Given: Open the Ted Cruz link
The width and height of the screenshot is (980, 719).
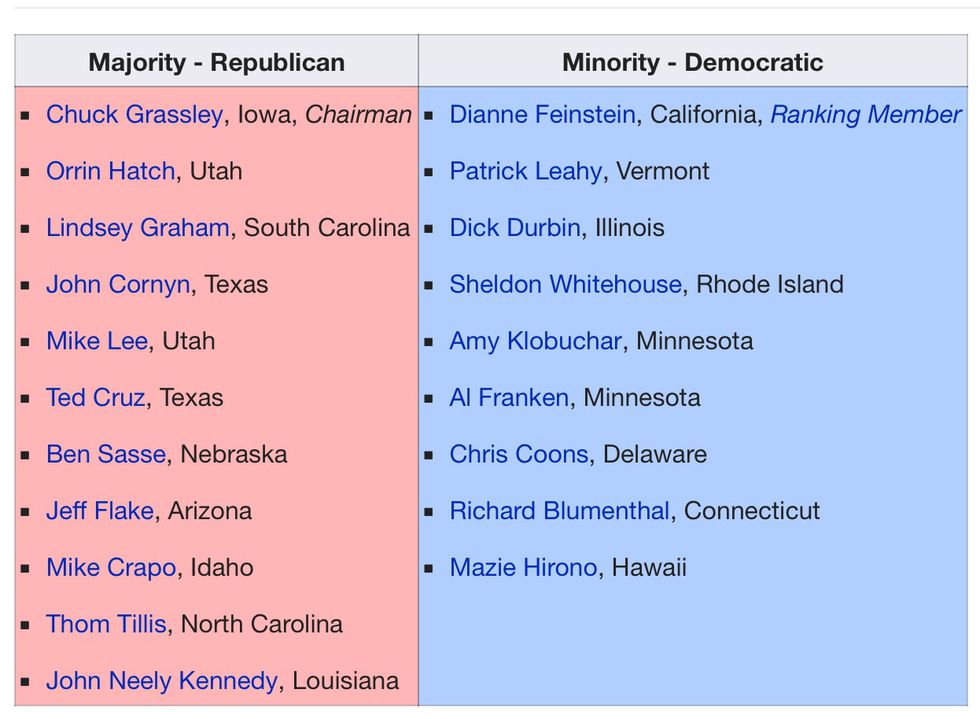Looking at the screenshot, I should point(96,397).
